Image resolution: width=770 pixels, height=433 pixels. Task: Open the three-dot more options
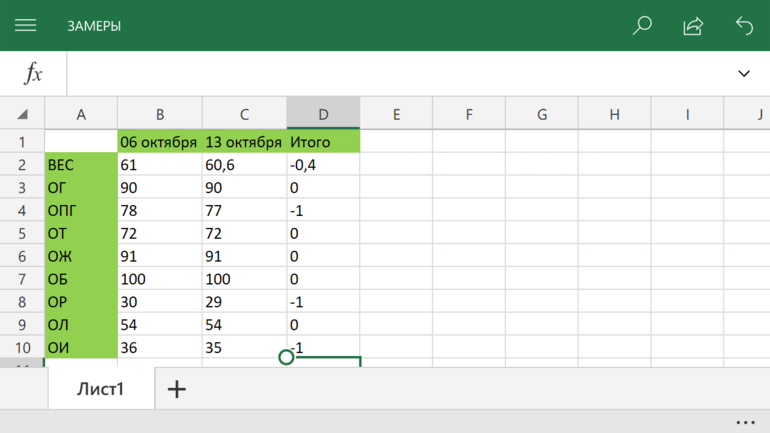coord(745,422)
